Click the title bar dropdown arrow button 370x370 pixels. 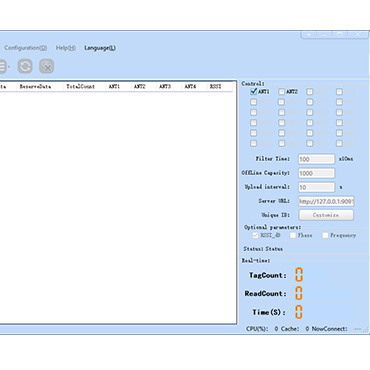point(309,34)
